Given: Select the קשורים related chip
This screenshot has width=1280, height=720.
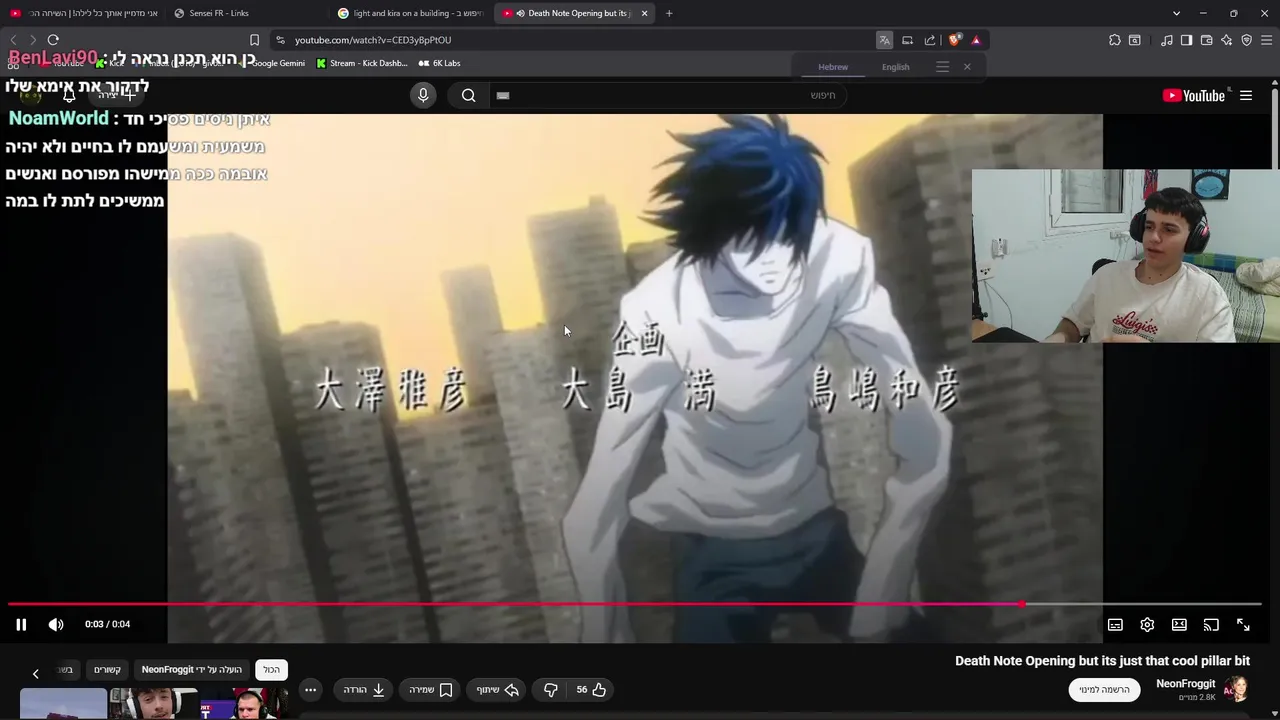Looking at the screenshot, I should click(107, 670).
